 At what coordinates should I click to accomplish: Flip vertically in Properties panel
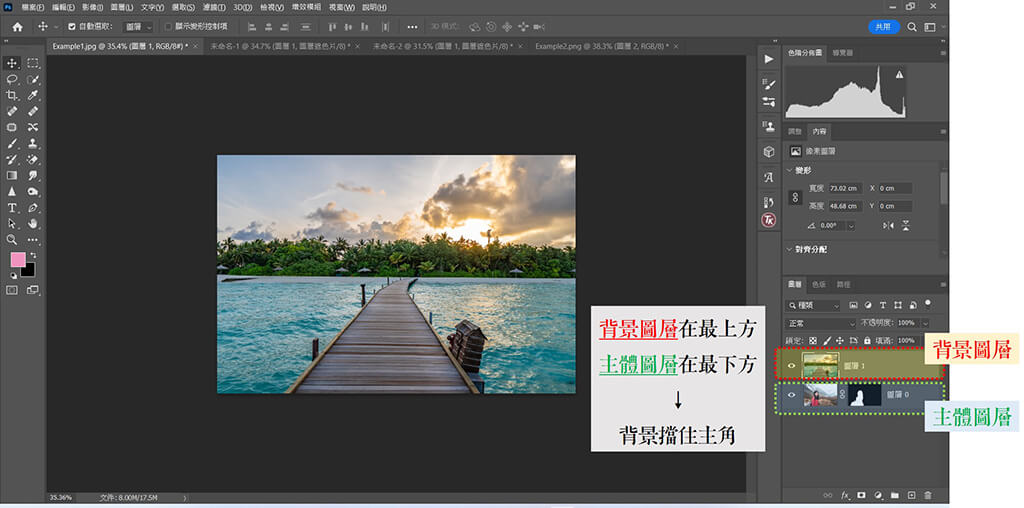[x=906, y=225]
